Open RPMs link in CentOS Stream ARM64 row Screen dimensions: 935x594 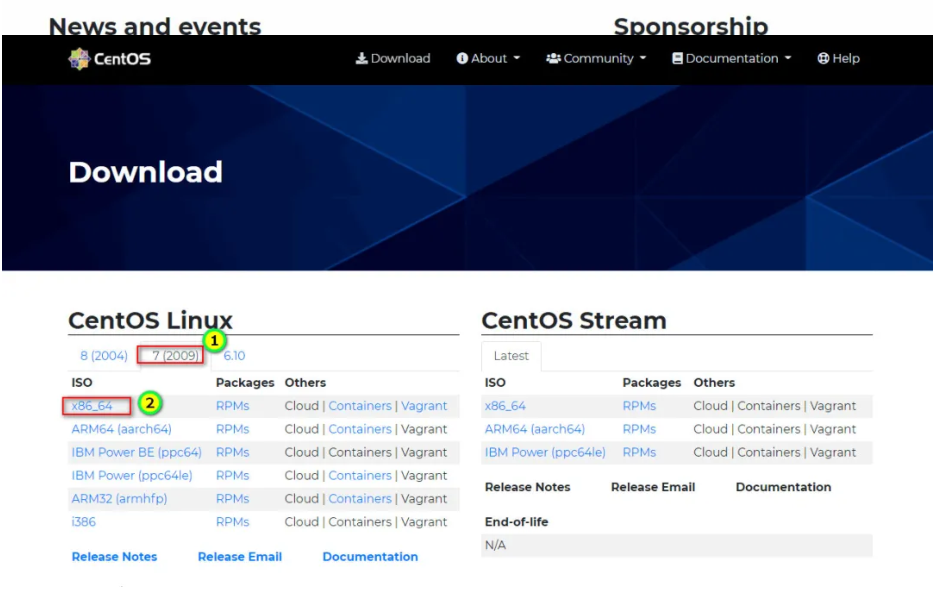(x=639, y=429)
